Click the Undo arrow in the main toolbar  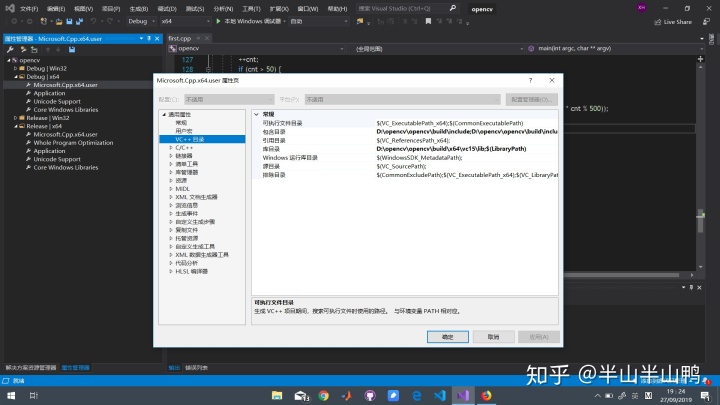click(94, 21)
